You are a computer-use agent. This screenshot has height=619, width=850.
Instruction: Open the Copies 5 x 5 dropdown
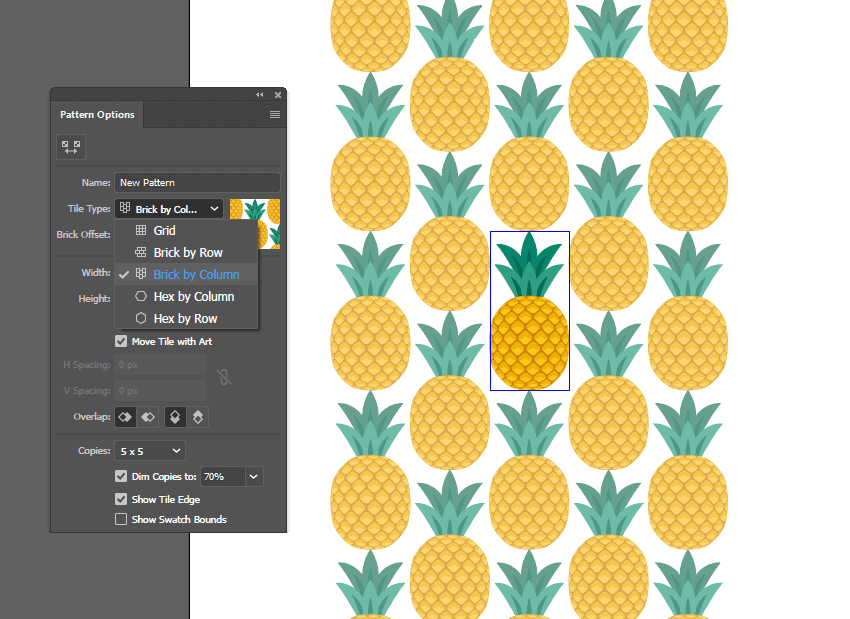(x=150, y=451)
